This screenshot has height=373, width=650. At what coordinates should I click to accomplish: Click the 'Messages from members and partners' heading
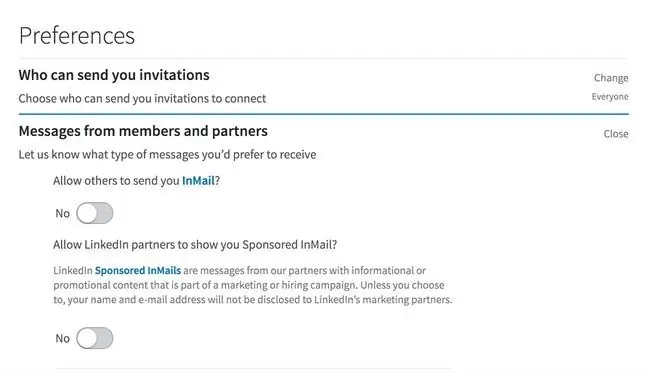click(x=143, y=131)
